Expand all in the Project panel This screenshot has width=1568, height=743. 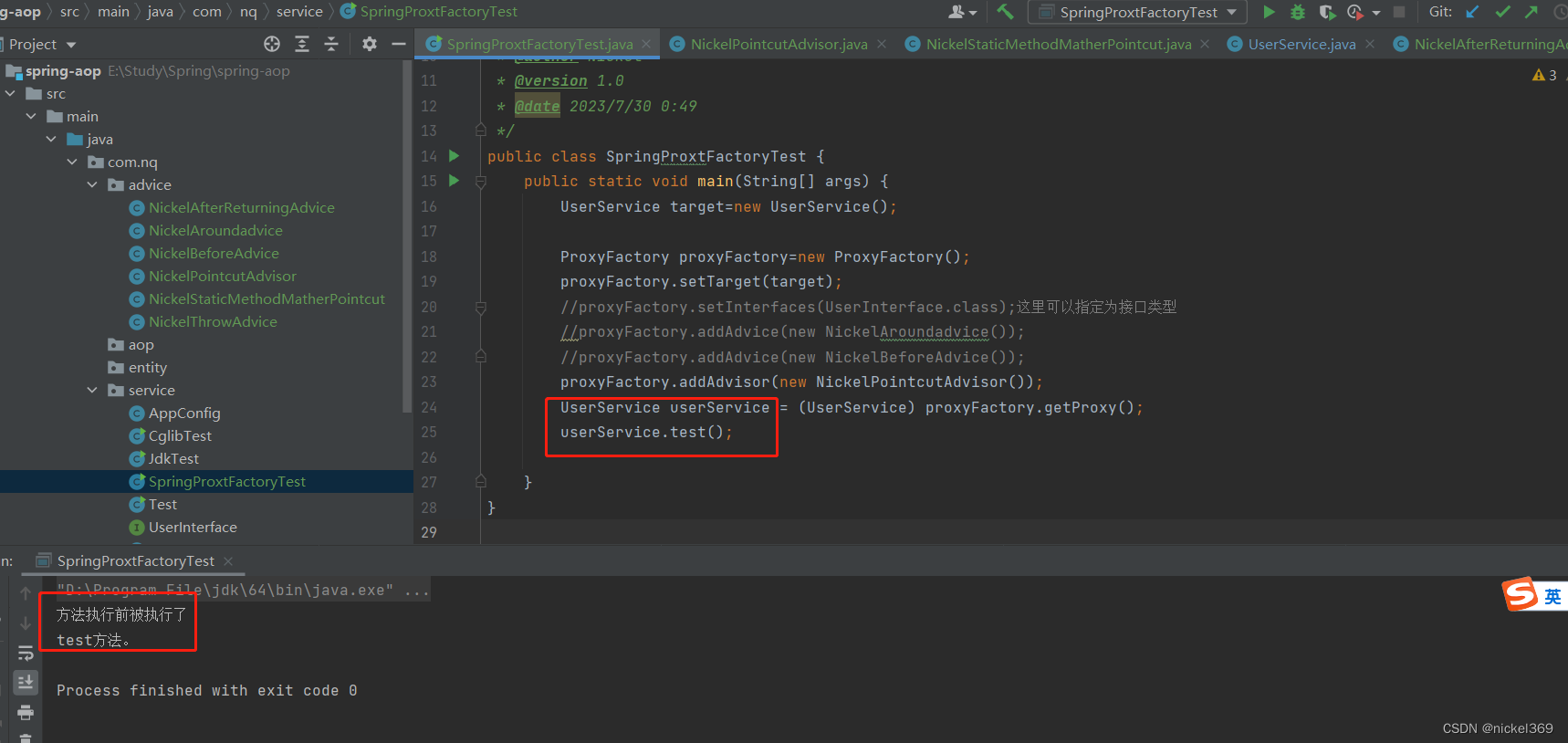click(x=302, y=44)
